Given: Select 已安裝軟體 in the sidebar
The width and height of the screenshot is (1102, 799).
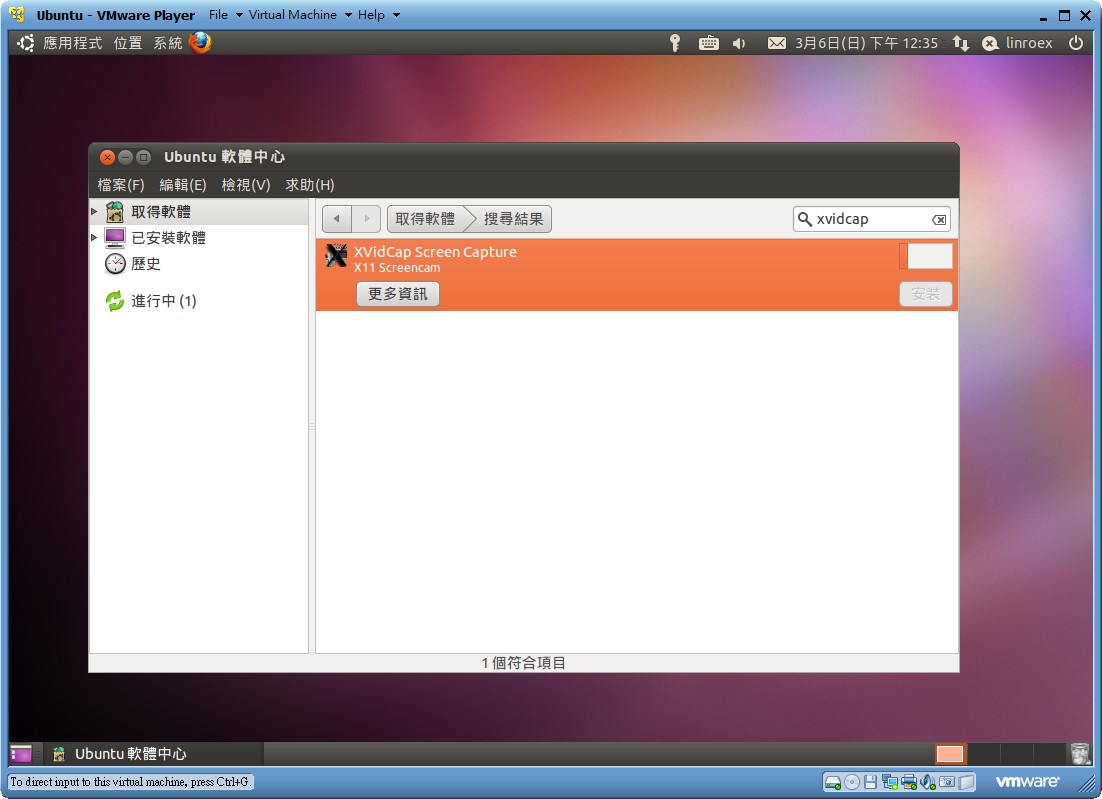Looking at the screenshot, I should click(x=200, y=238).
